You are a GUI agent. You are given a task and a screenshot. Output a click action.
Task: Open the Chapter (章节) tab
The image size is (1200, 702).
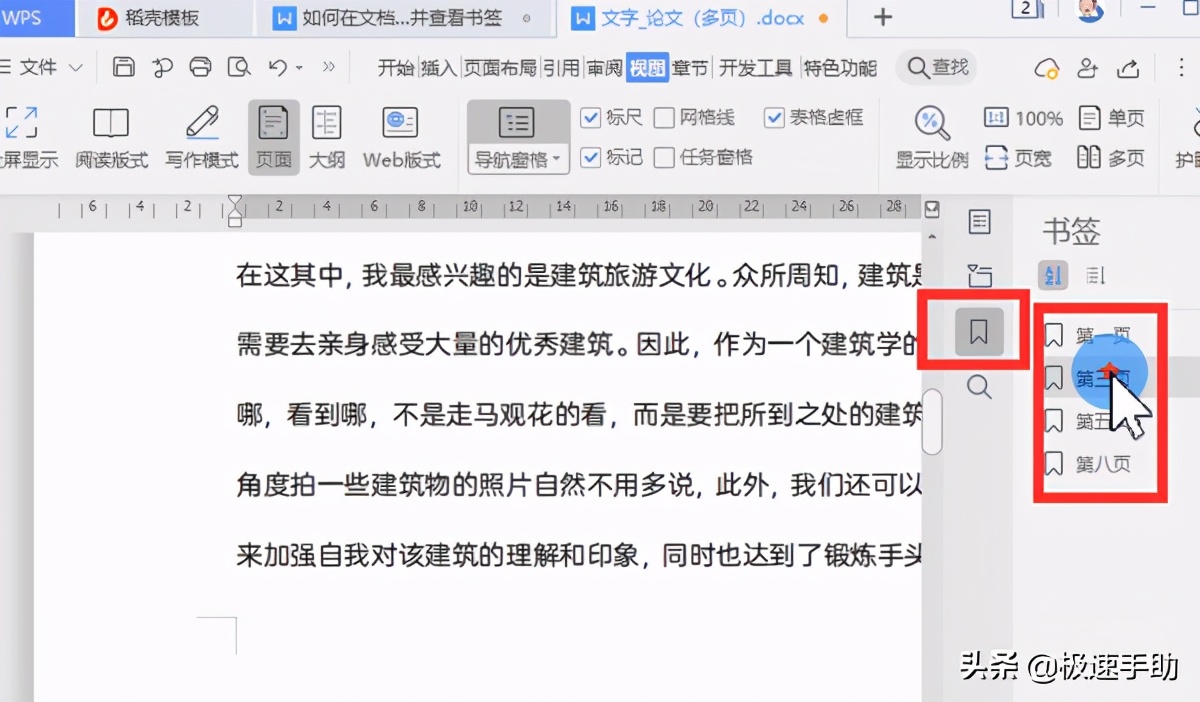pyautogui.click(x=690, y=68)
